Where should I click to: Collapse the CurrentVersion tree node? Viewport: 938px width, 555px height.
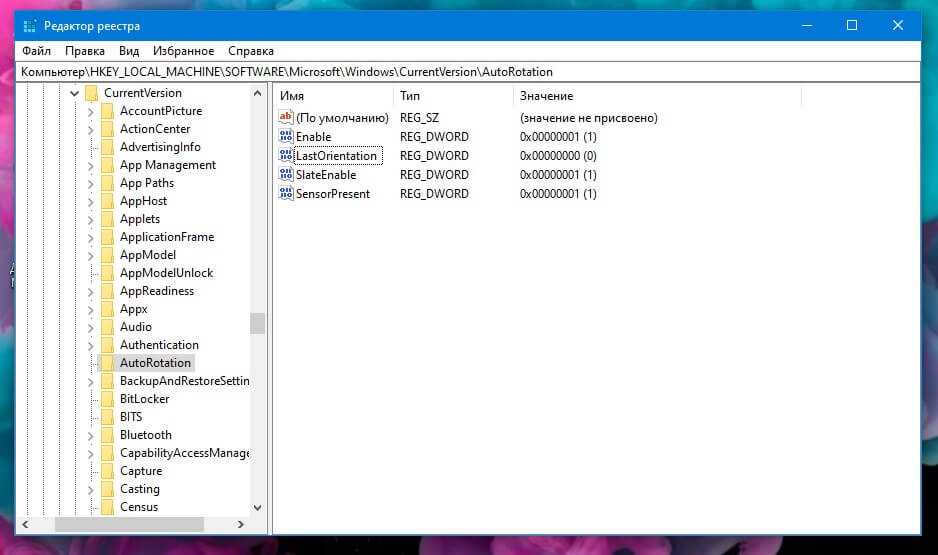tap(74, 93)
